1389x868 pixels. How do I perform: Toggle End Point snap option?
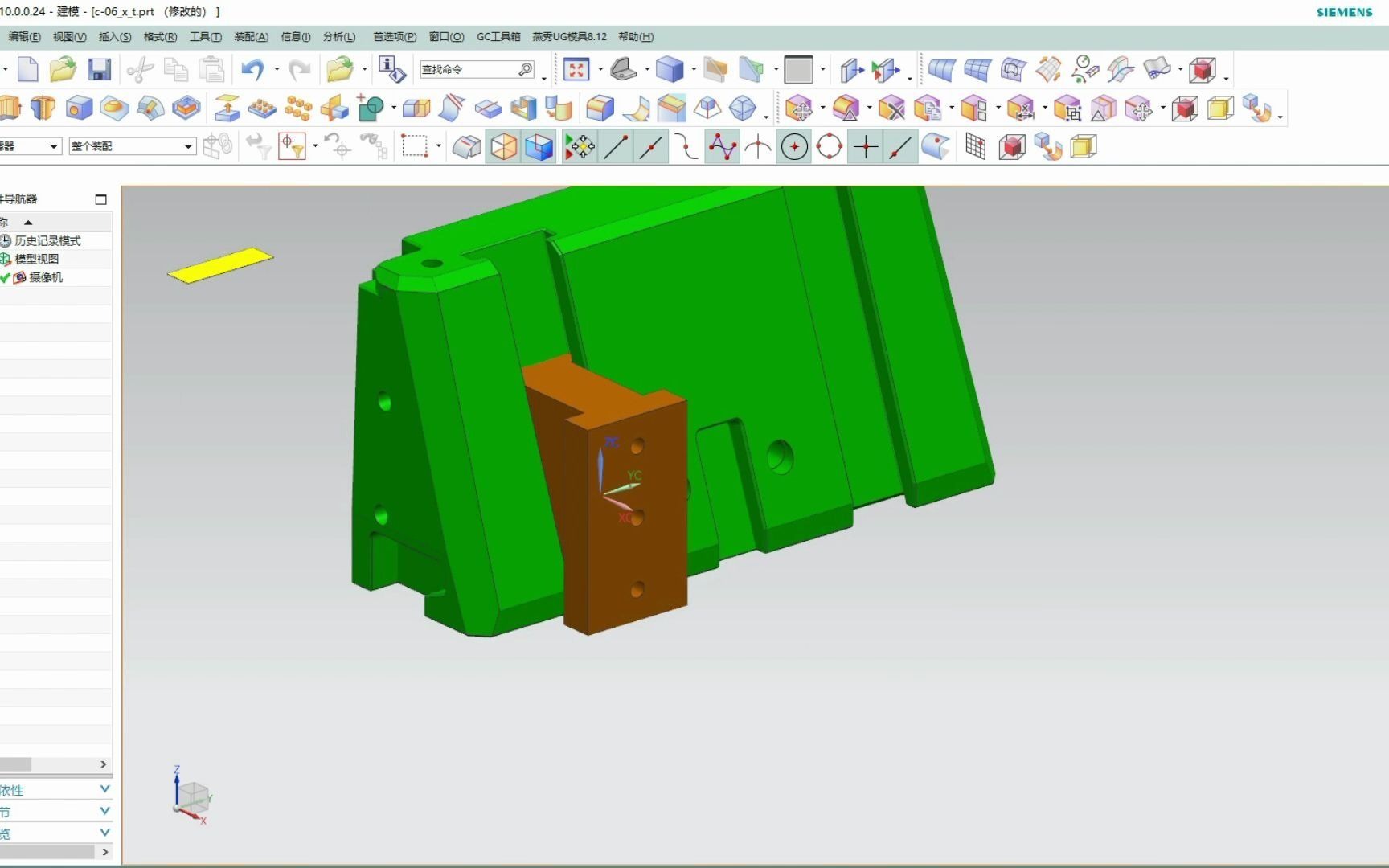click(x=616, y=147)
